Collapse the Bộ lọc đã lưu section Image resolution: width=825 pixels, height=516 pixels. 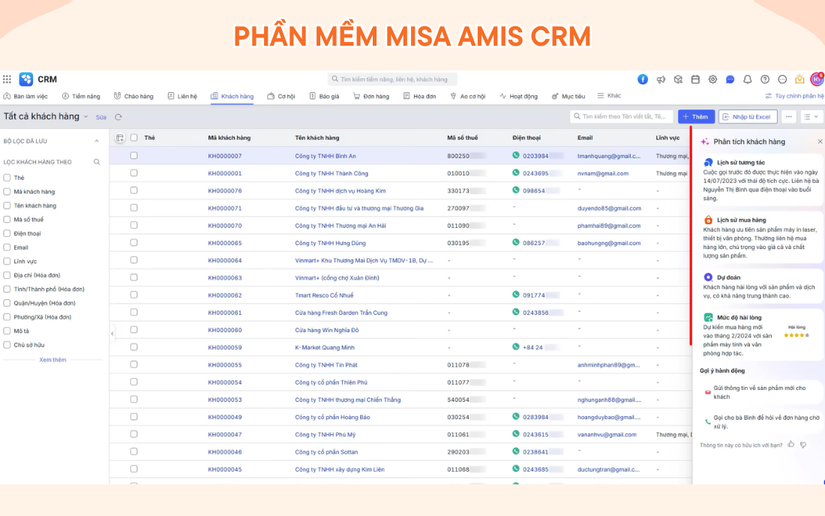pyautogui.click(x=97, y=141)
